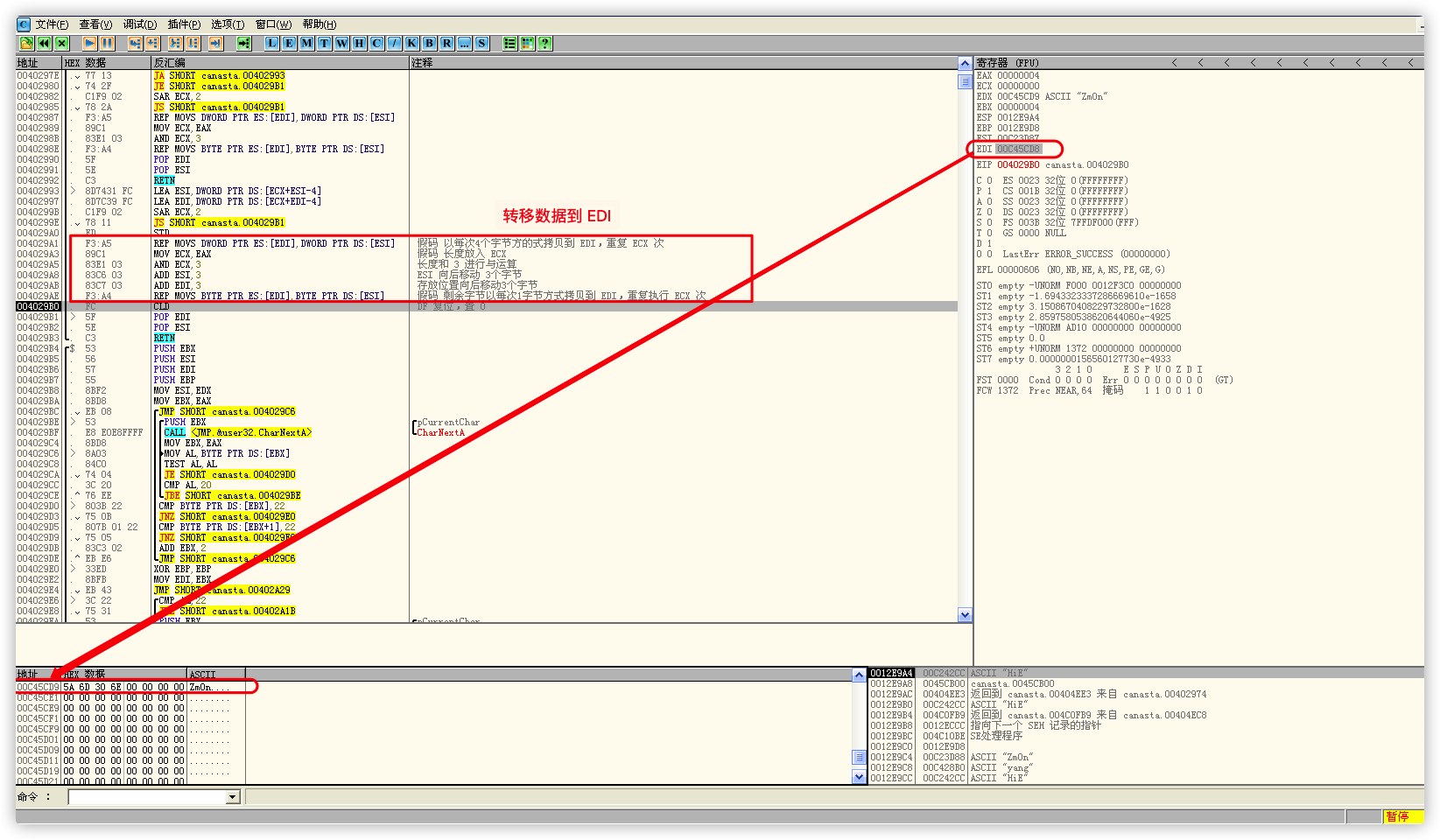Click the Go to address arrow icon
Image resolution: width=1440 pixels, height=840 pixels.
click(244, 43)
